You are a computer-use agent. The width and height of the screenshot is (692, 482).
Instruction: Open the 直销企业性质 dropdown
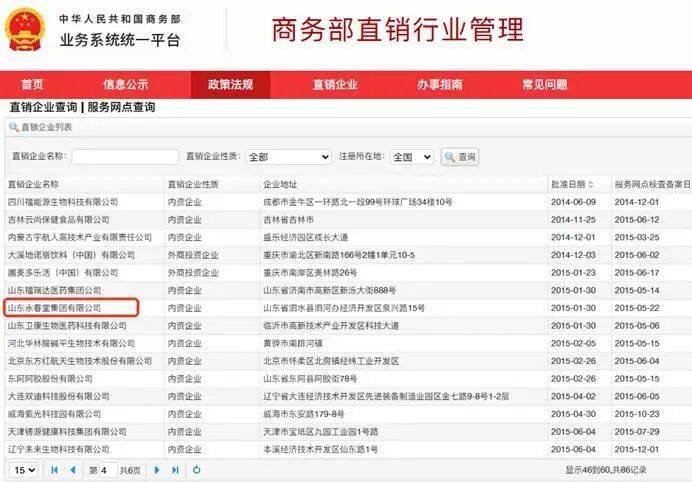click(289, 157)
